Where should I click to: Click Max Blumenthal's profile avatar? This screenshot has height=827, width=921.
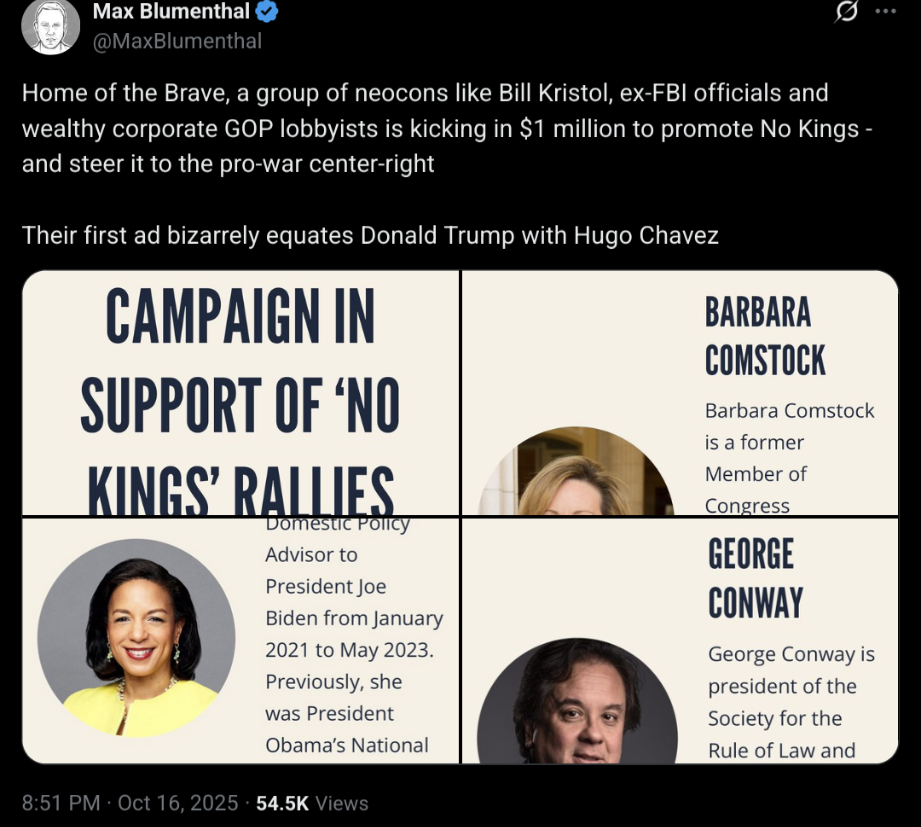click(x=50, y=25)
